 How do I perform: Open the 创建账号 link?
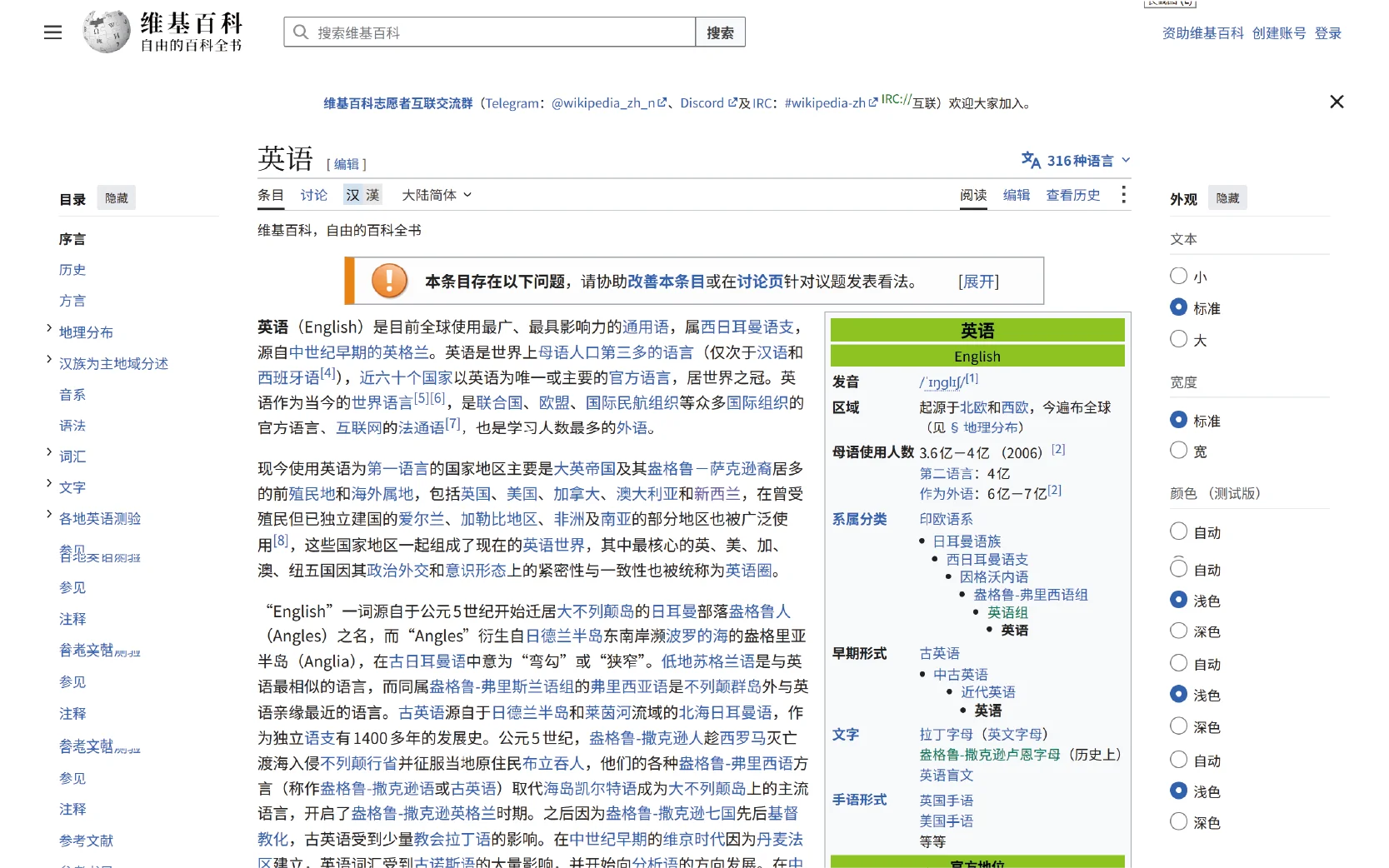point(1279,33)
